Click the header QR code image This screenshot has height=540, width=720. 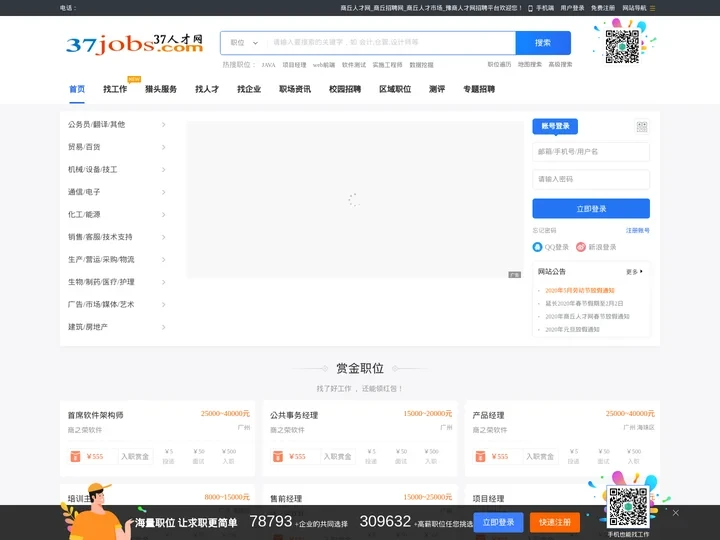click(622, 46)
